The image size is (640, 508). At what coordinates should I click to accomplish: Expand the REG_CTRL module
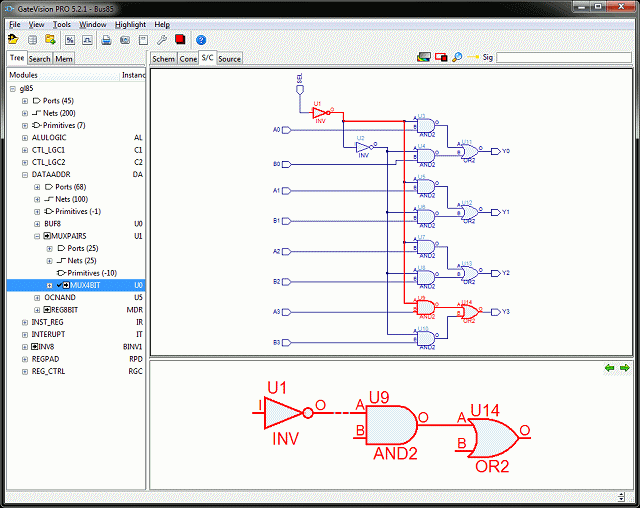(x=25, y=372)
